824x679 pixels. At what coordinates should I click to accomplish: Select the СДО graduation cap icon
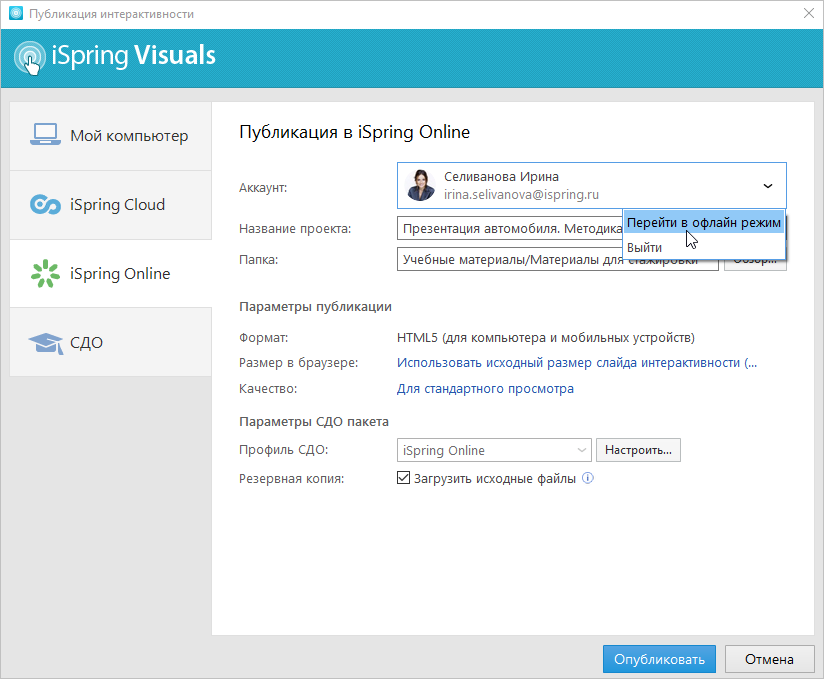[46, 343]
